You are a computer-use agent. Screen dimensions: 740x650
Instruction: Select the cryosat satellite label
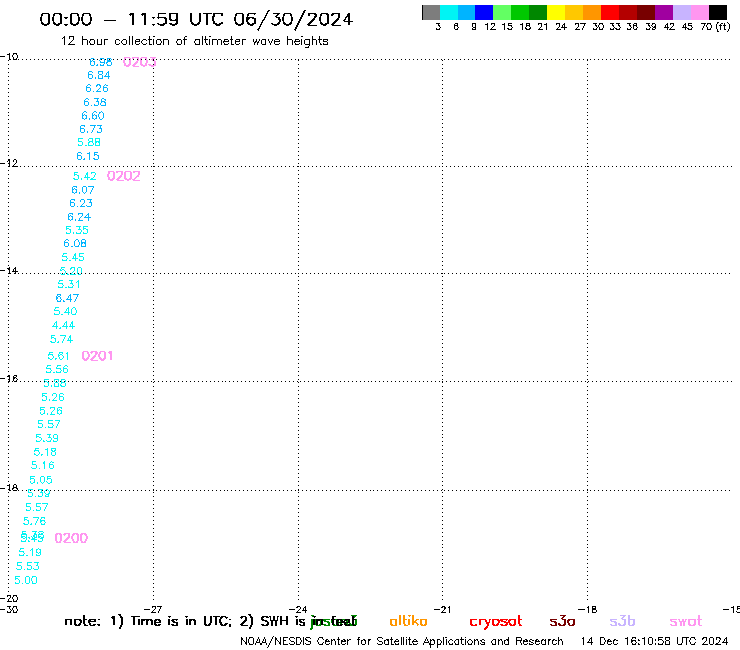(x=496, y=621)
